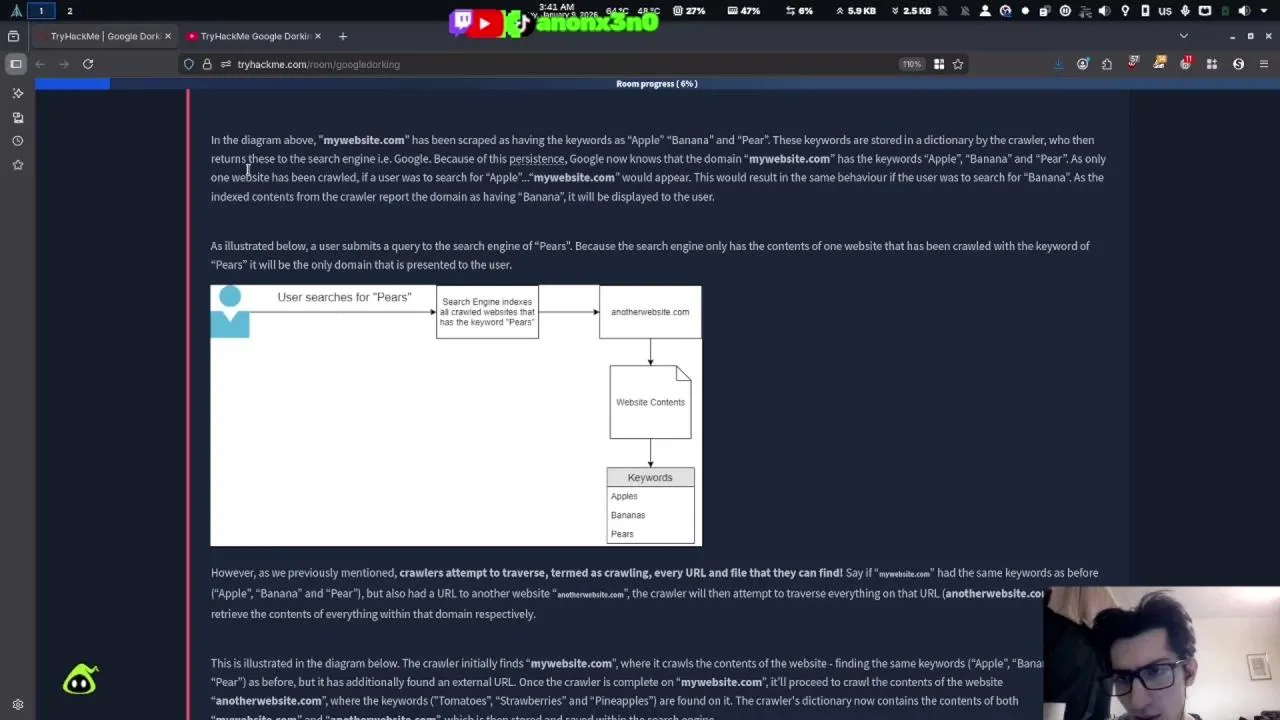Click the Room progress bar
The image size is (1280, 720).
pyautogui.click(x=657, y=84)
